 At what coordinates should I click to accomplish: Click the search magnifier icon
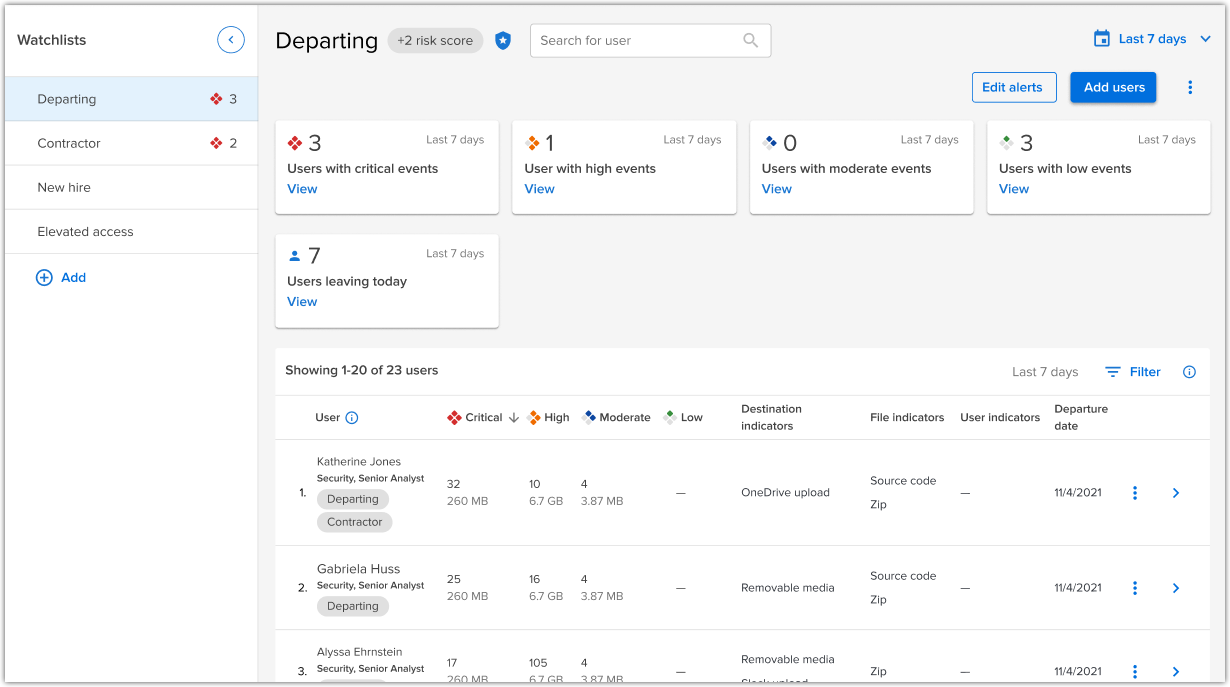coord(751,41)
